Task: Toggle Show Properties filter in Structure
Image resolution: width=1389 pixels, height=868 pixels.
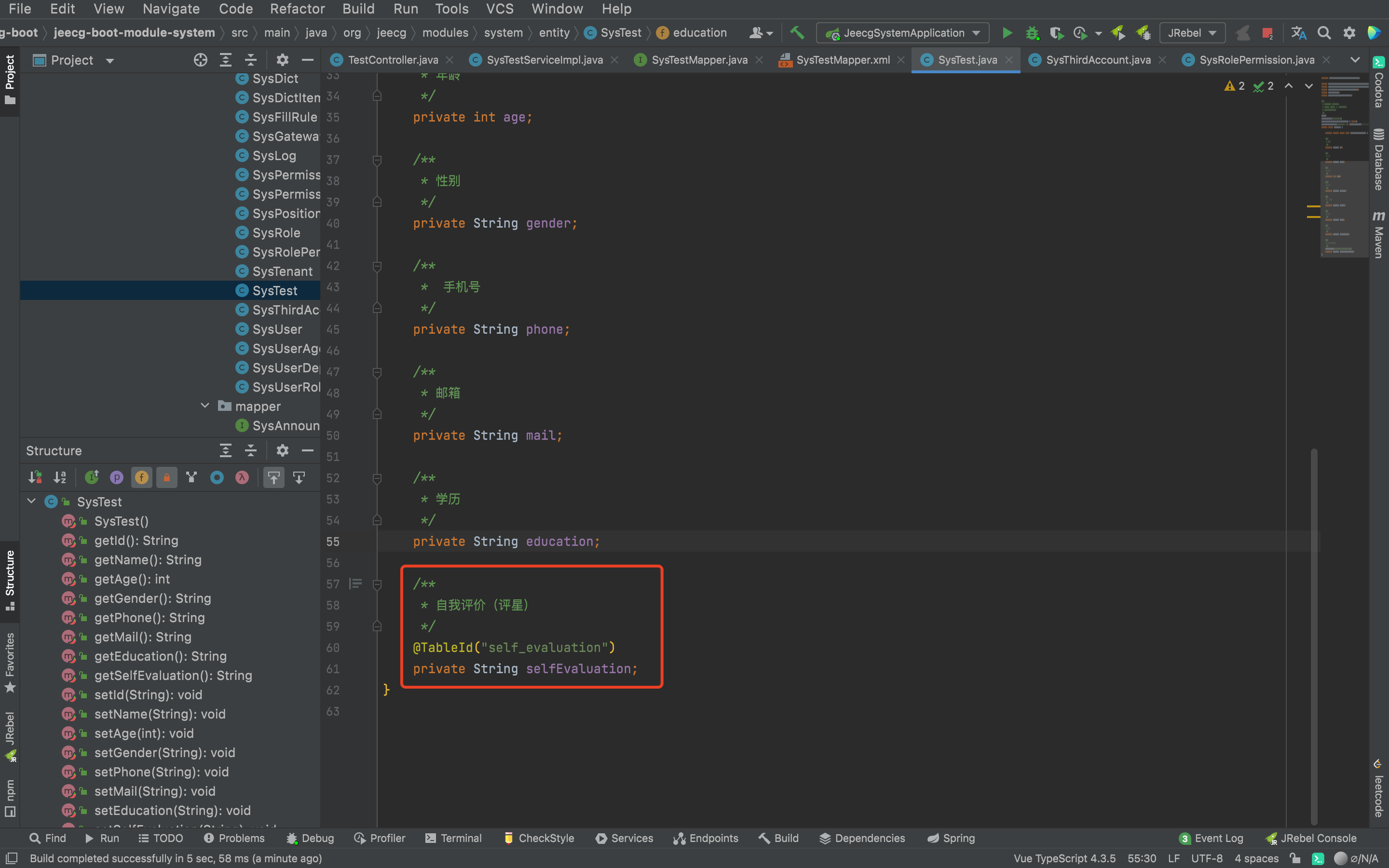Action: click(117, 477)
